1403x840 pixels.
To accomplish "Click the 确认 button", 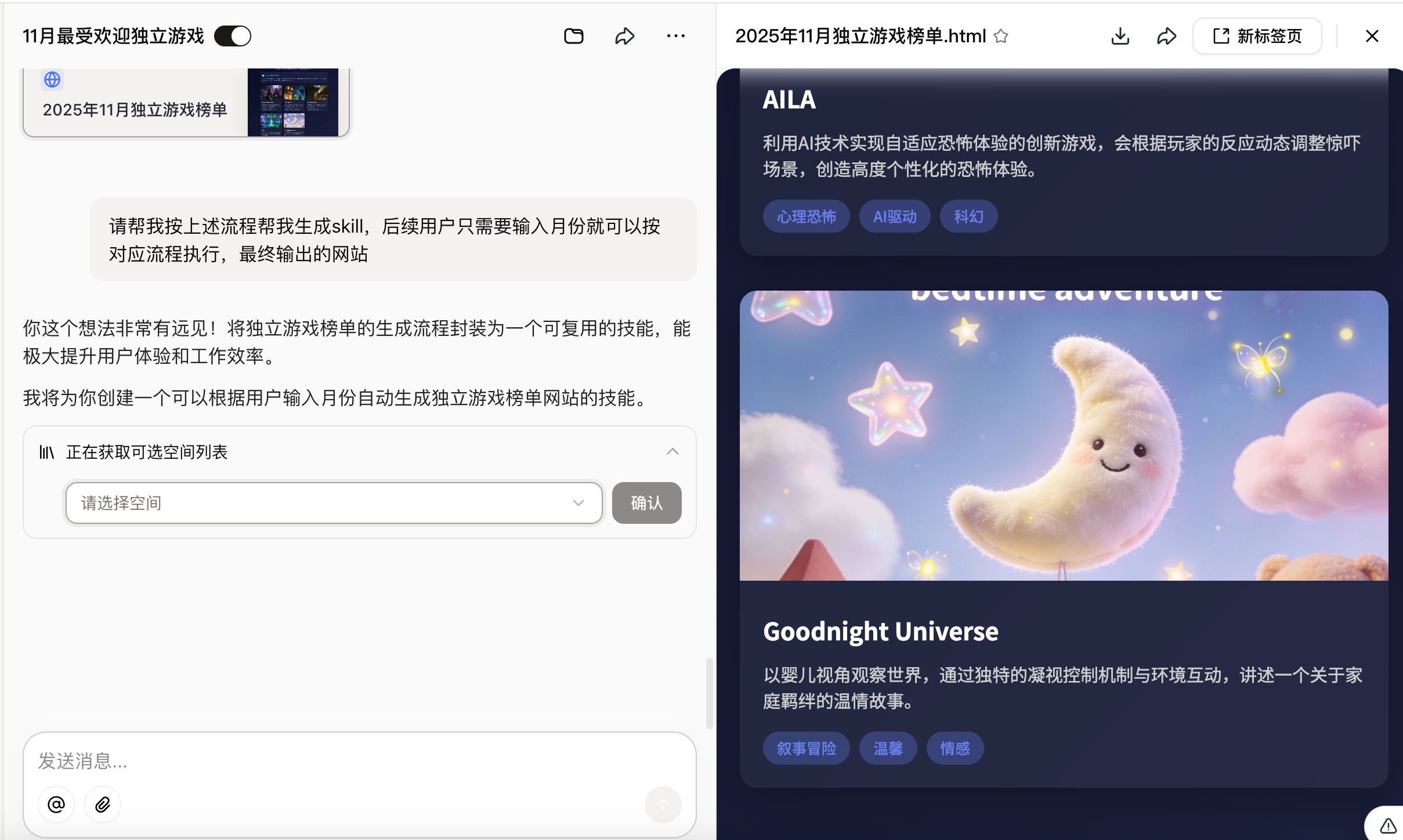I will tap(646, 503).
